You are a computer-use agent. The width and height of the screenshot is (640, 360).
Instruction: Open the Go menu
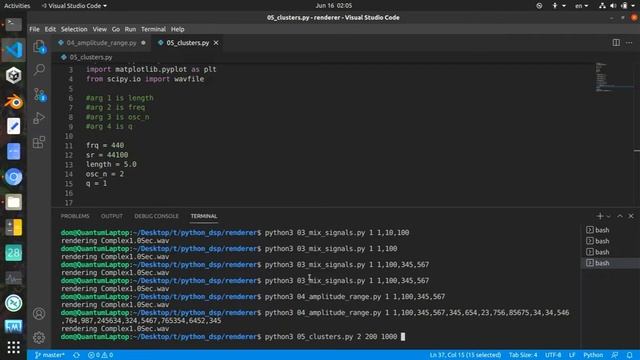tap(116, 29)
